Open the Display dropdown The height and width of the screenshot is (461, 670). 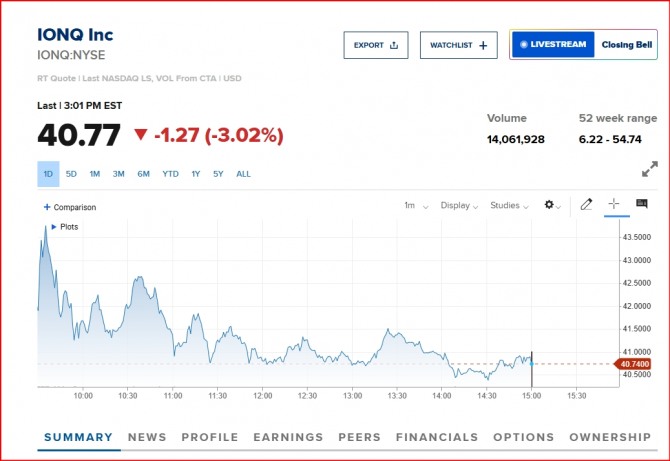point(460,205)
